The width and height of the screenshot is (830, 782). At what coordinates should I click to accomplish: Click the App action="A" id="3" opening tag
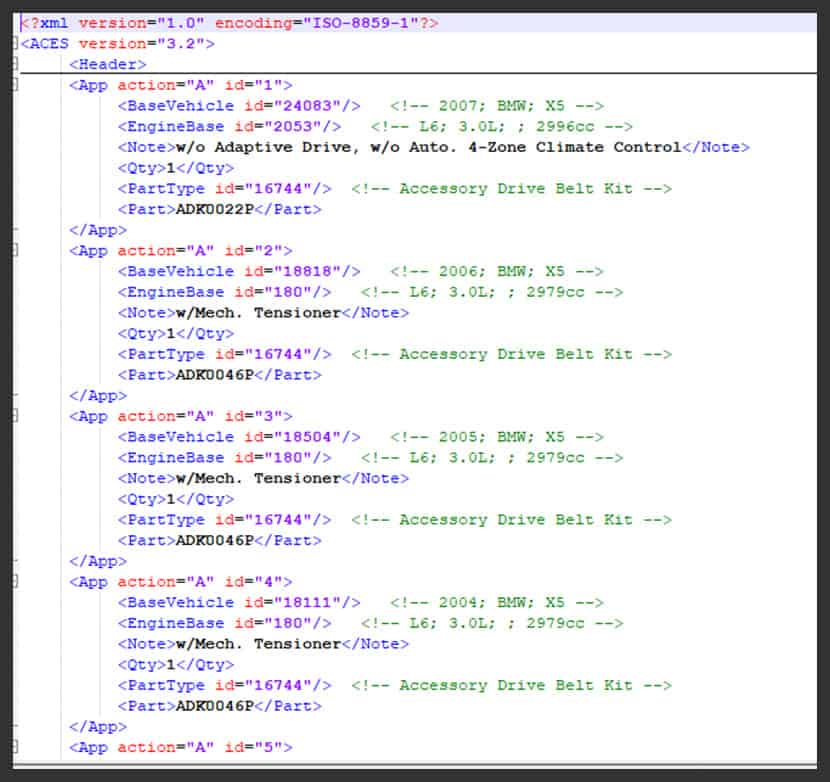coord(181,416)
